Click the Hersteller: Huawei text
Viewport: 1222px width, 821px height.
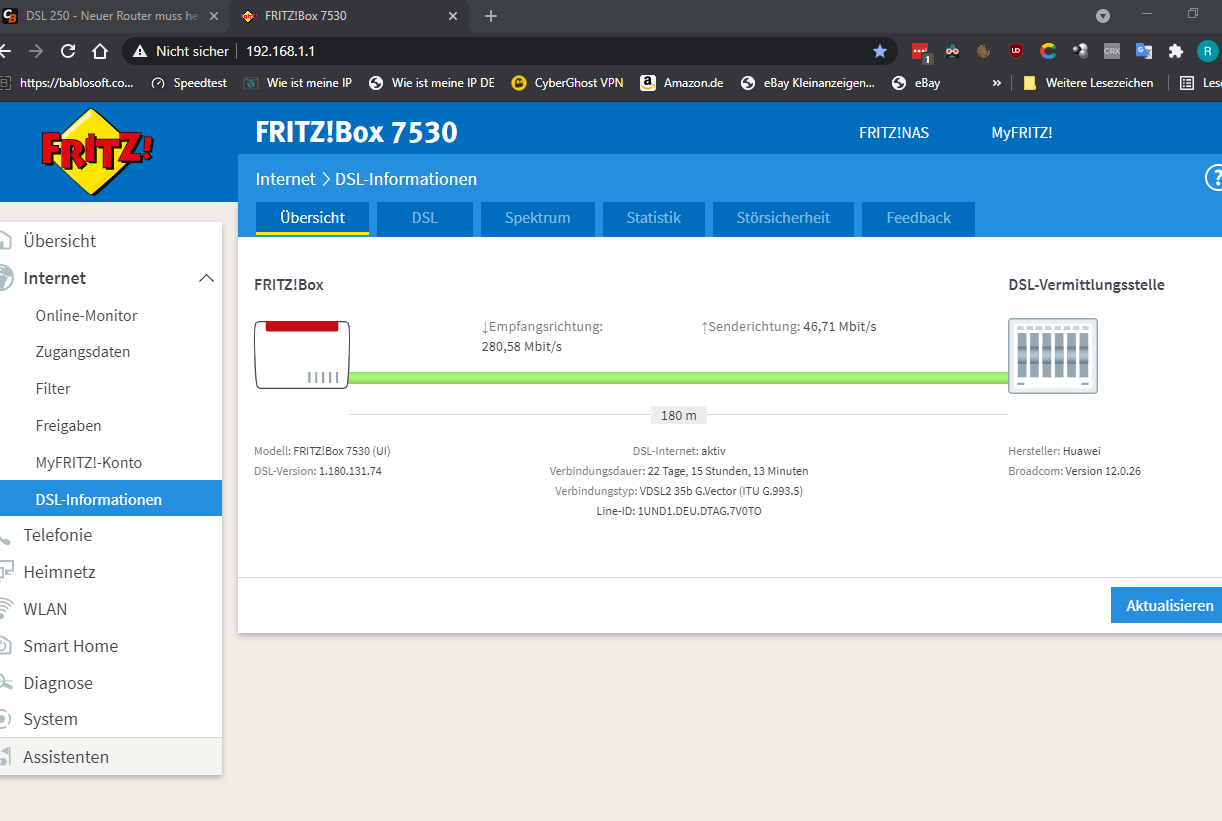(1054, 451)
